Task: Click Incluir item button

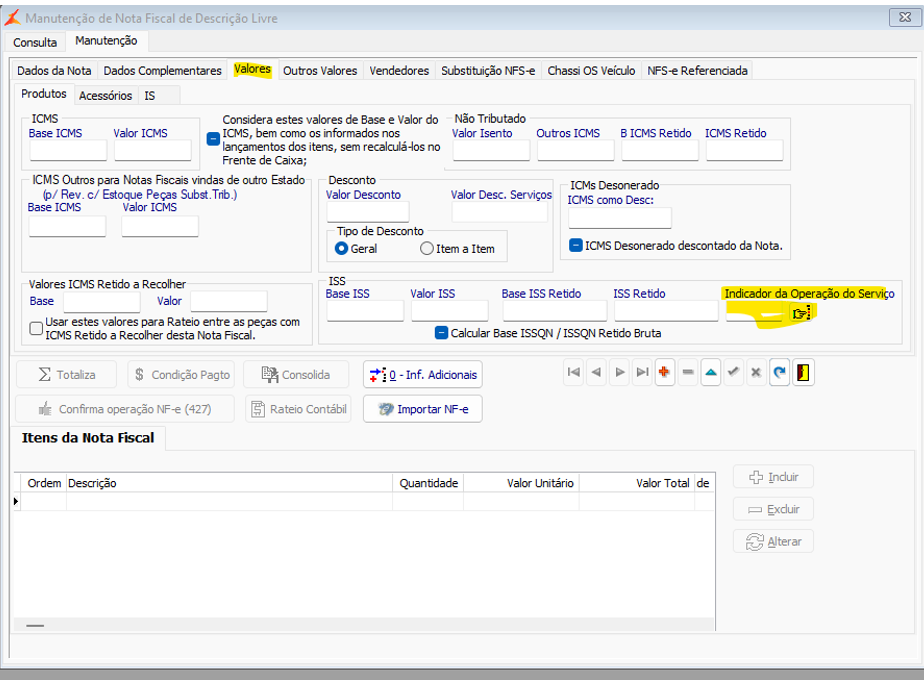Action: tap(773, 477)
